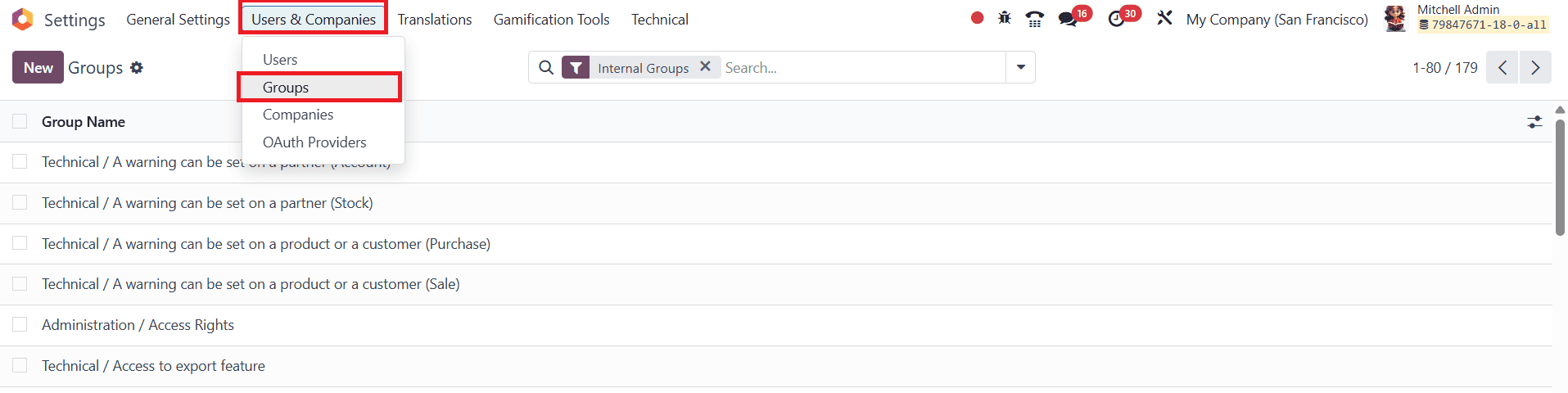Image resolution: width=1568 pixels, height=393 pixels.
Task: Go to the previous page of groups
Action: click(x=1502, y=67)
